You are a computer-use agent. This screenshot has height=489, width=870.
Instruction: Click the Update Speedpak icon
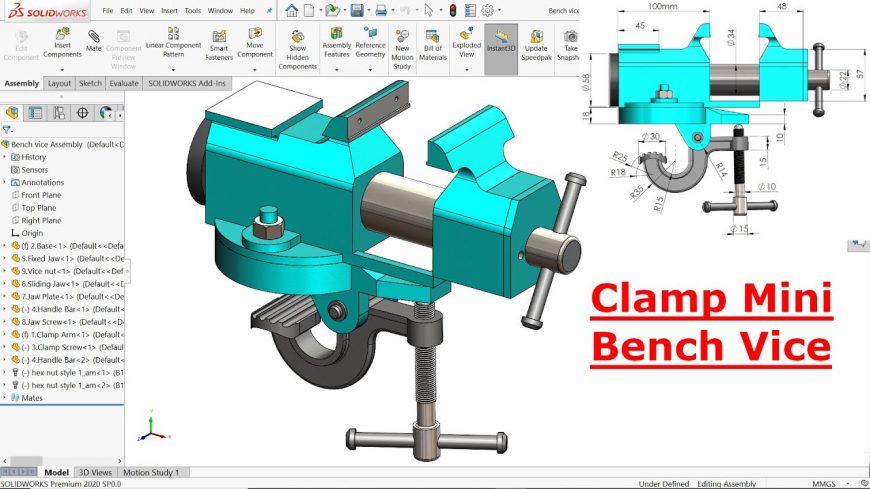pyautogui.click(x=536, y=45)
